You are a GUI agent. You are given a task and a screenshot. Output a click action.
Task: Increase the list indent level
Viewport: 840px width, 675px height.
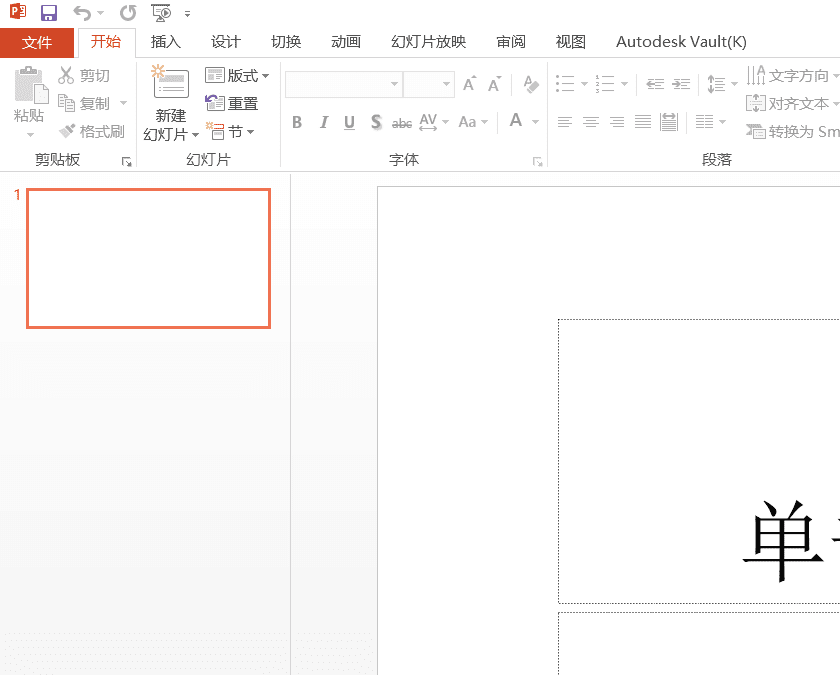(x=681, y=84)
